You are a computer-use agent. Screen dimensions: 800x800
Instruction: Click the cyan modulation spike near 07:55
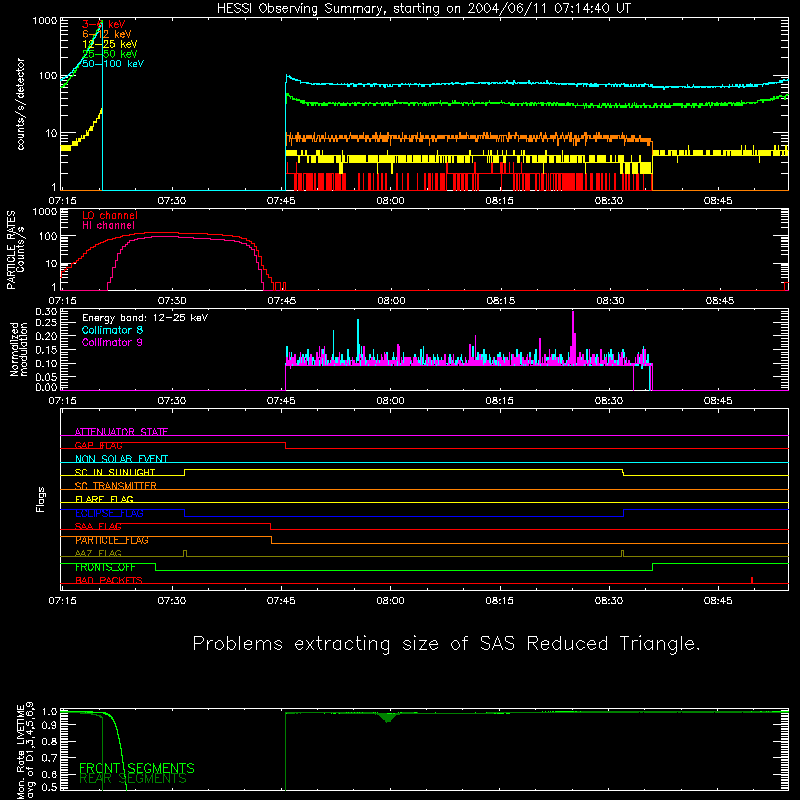358,341
